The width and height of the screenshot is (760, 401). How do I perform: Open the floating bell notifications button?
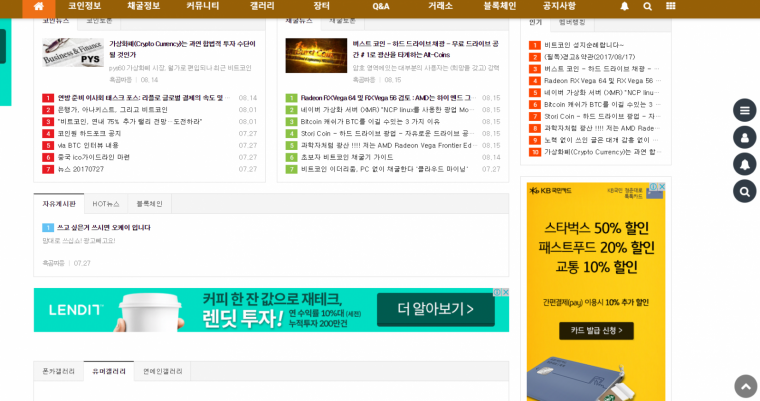point(744,164)
